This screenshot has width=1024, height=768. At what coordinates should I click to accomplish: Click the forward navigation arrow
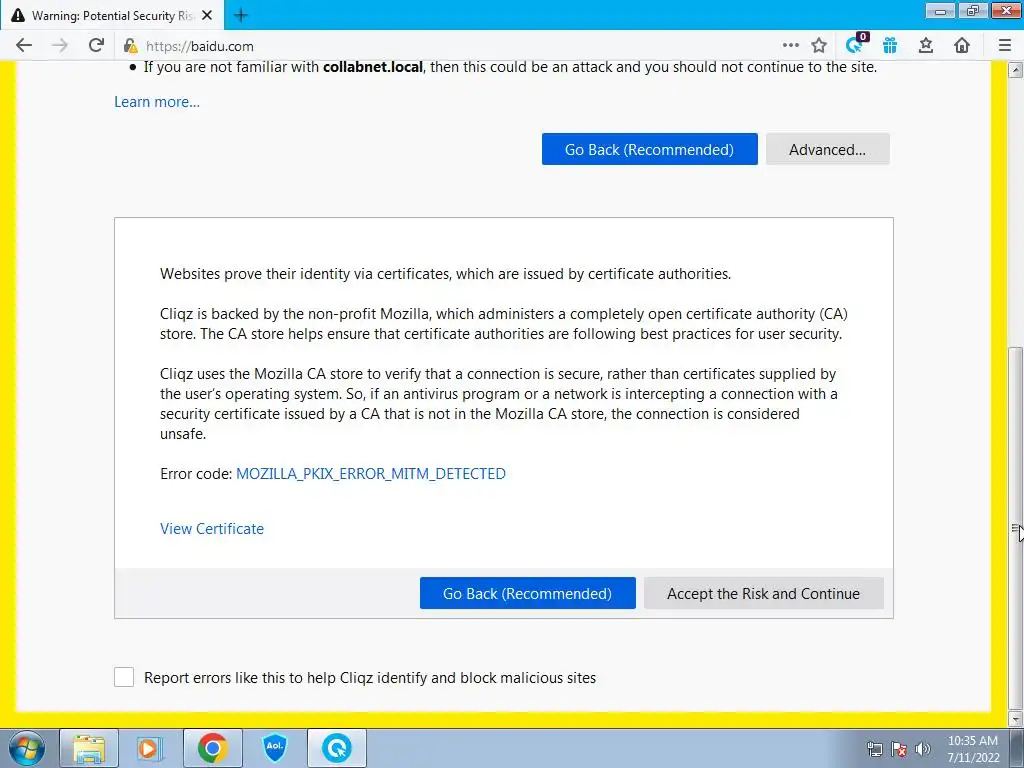[x=59, y=45]
